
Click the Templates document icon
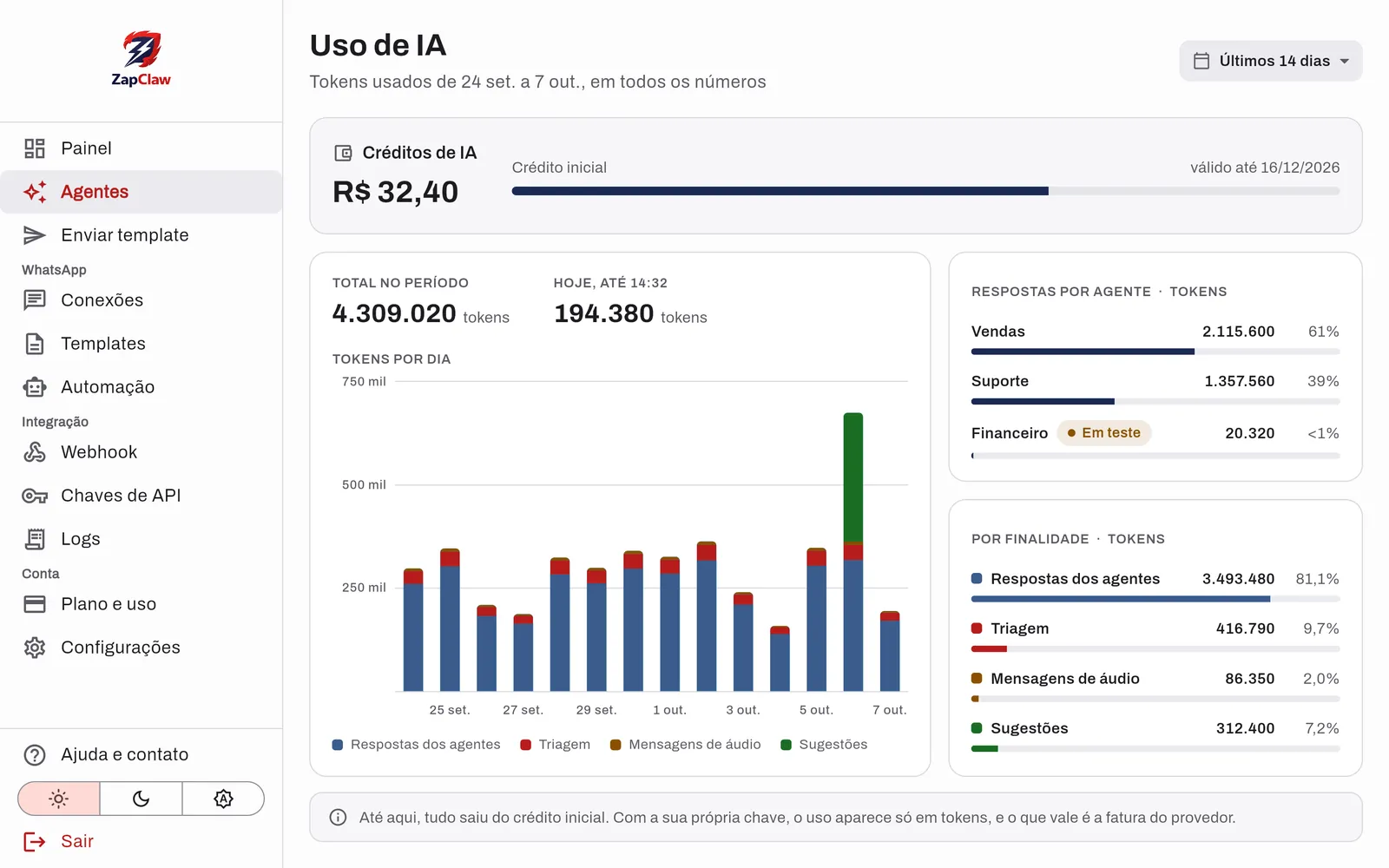(35, 344)
